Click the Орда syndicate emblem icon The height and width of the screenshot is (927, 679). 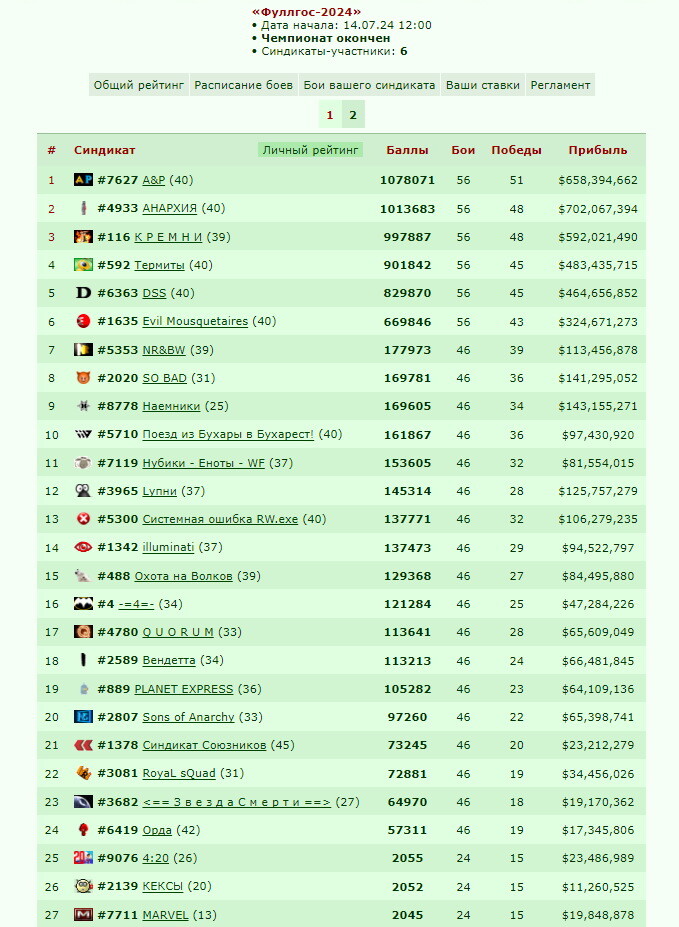83,829
